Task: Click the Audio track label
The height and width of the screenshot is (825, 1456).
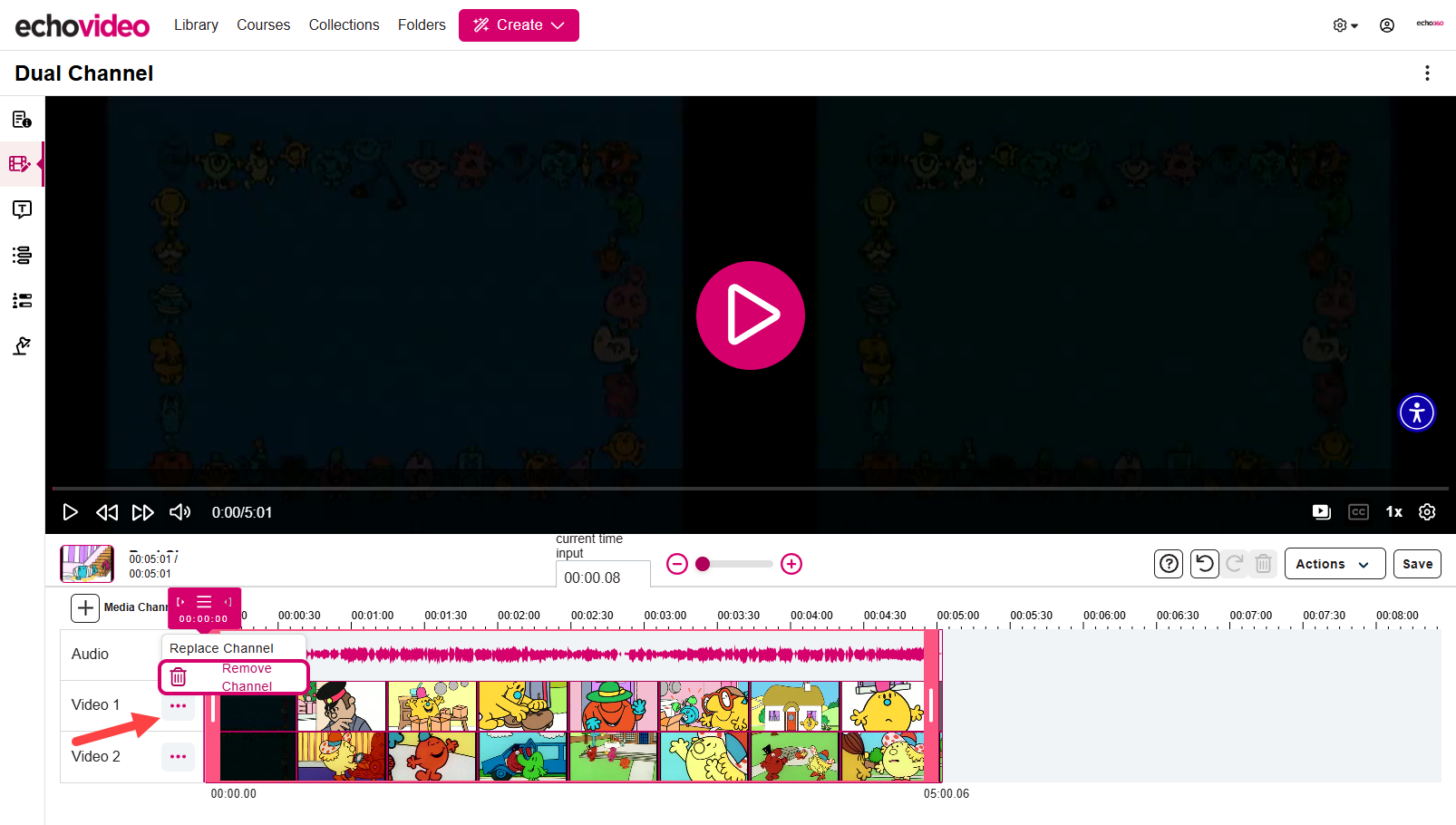Action: click(x=90, y=654)
